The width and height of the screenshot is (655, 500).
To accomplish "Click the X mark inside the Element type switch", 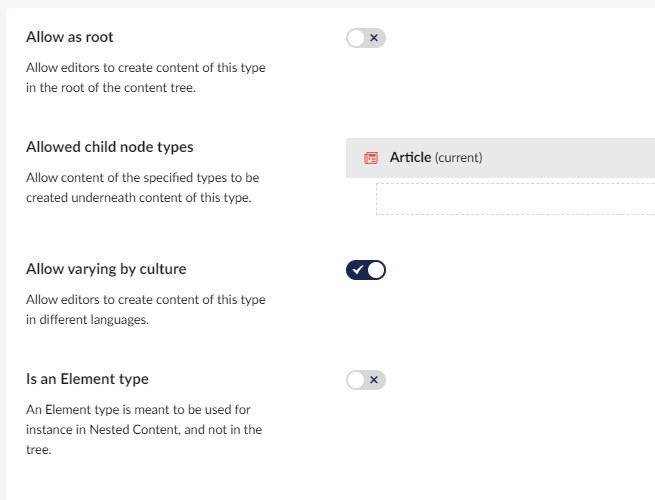I will [374, 380].
